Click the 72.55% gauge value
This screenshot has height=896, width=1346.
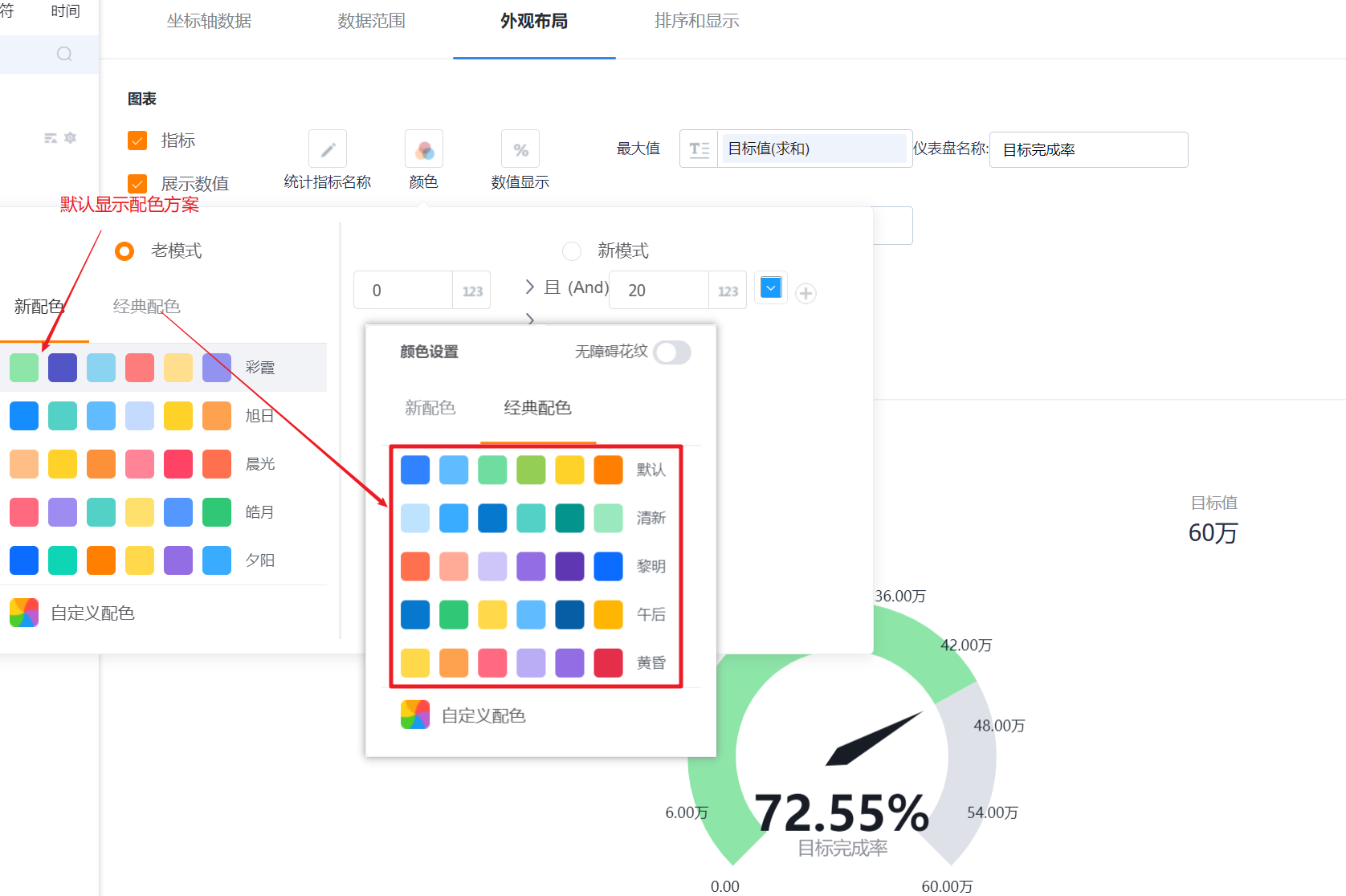pyautogui.click(x=842, y=813)
